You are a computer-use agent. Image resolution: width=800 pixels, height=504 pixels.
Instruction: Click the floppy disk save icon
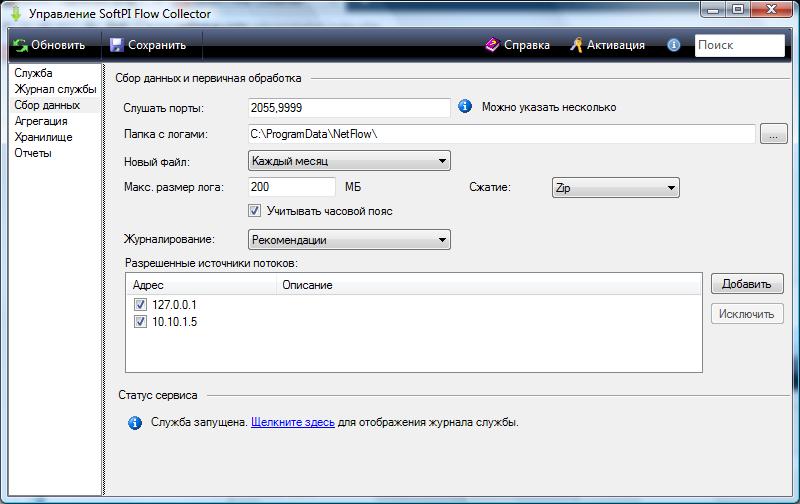tap(117, 45)
